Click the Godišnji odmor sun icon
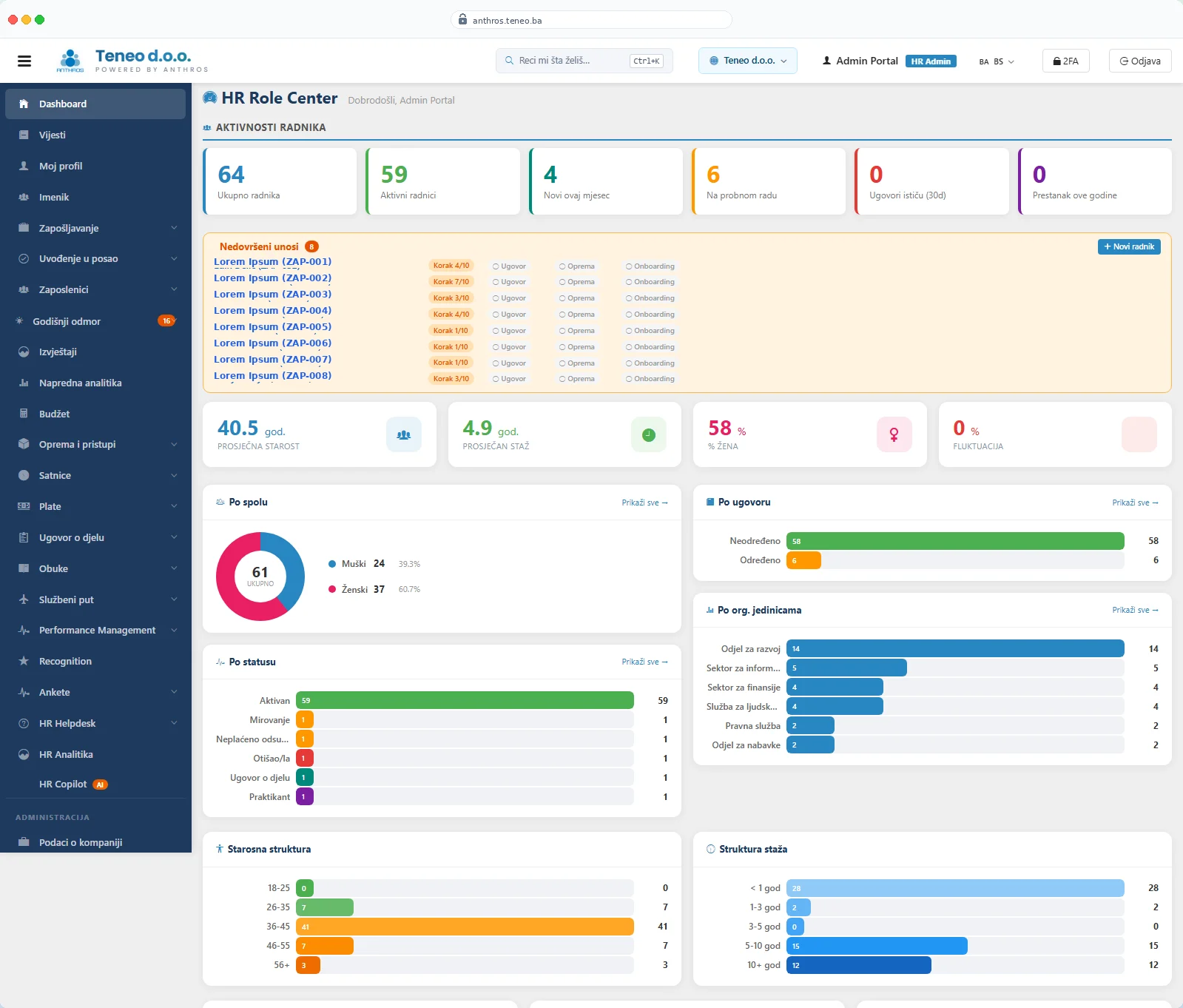The width and height of the screenshot is (1183, 1008). (x=19, y=321)
